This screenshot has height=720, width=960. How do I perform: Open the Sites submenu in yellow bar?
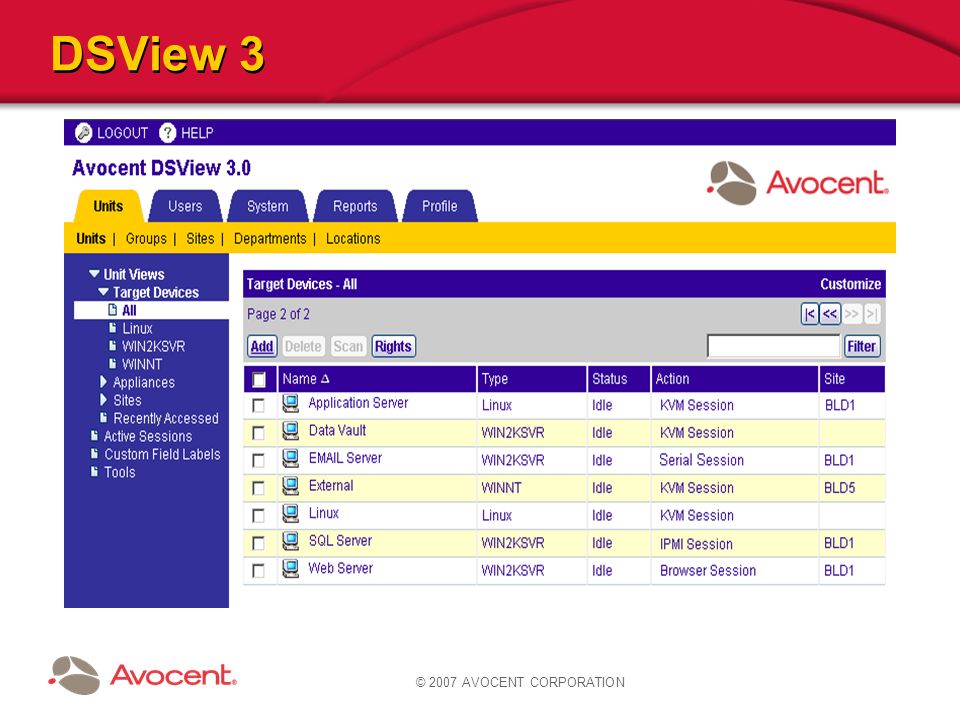[200, 238]
